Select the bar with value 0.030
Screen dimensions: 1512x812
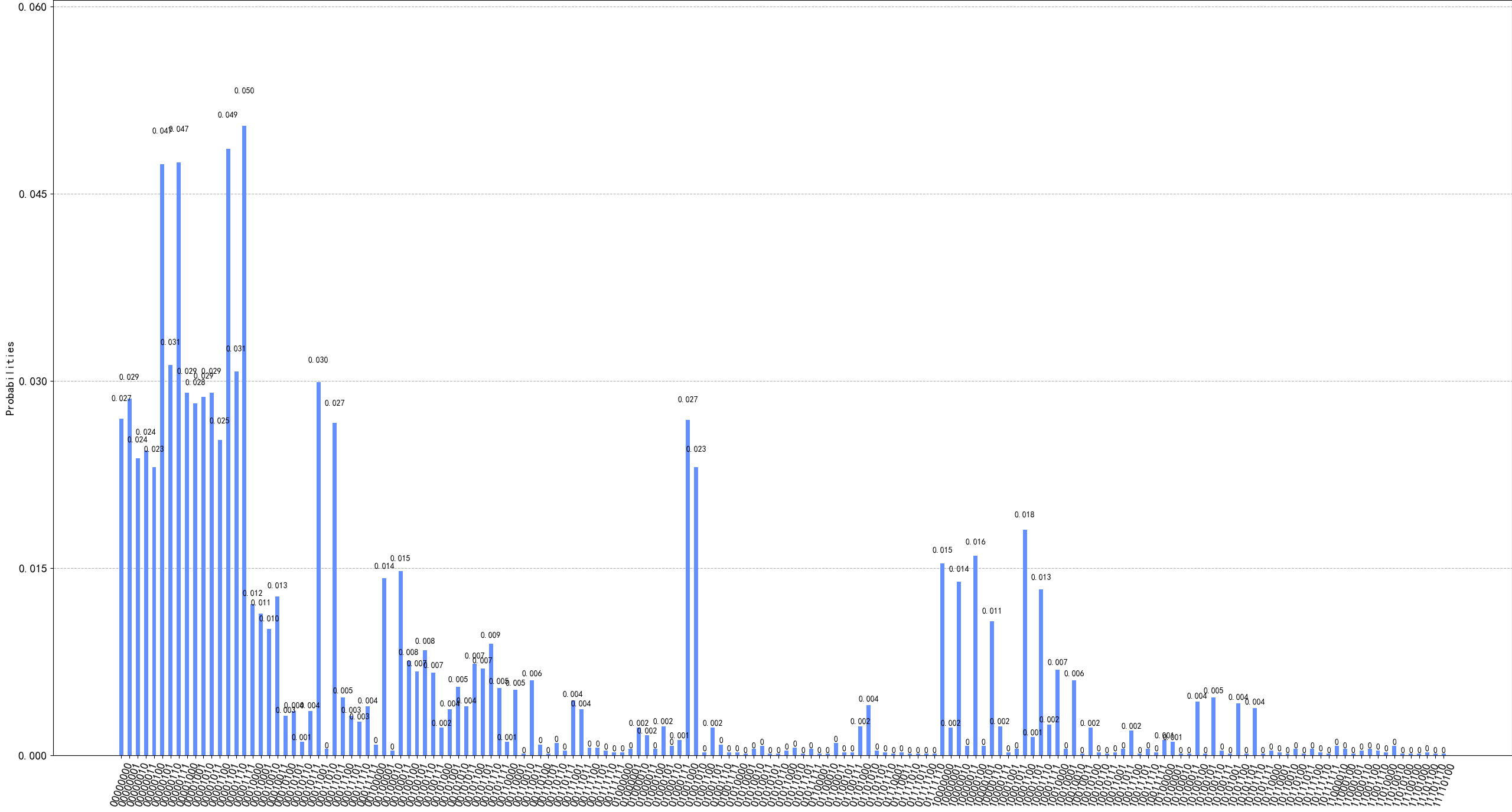pyautogui.click(x=318, y=568)
